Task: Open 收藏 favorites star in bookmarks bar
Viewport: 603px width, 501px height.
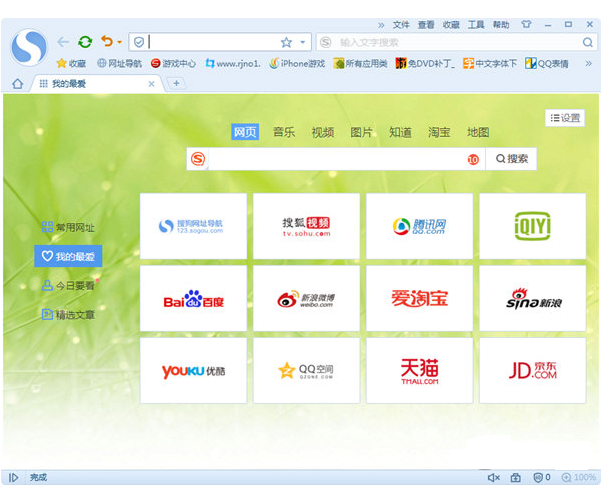Action: point(71,63)
